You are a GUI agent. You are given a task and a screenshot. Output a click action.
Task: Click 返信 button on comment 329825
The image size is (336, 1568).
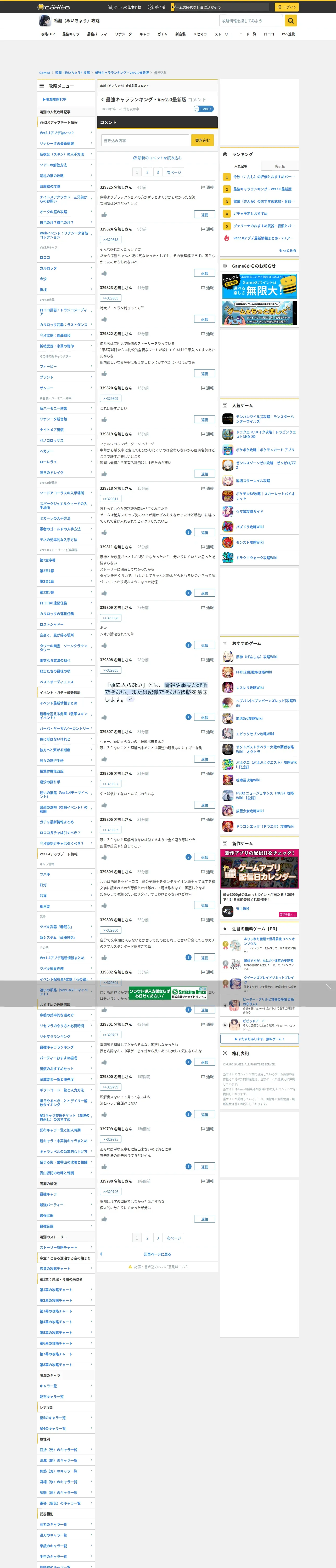pos(204,214)
